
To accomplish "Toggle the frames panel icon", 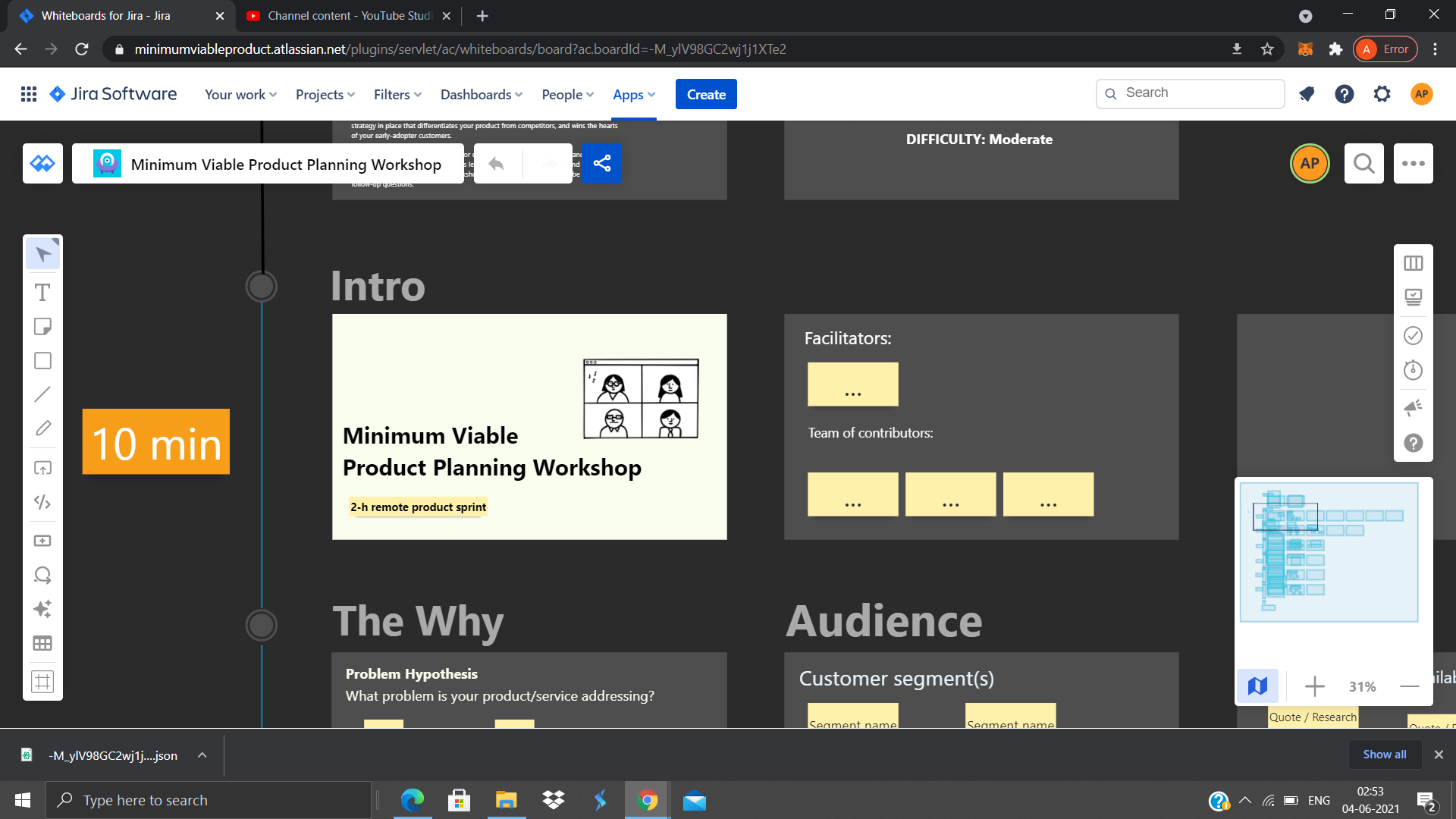I will (1413, 263).
